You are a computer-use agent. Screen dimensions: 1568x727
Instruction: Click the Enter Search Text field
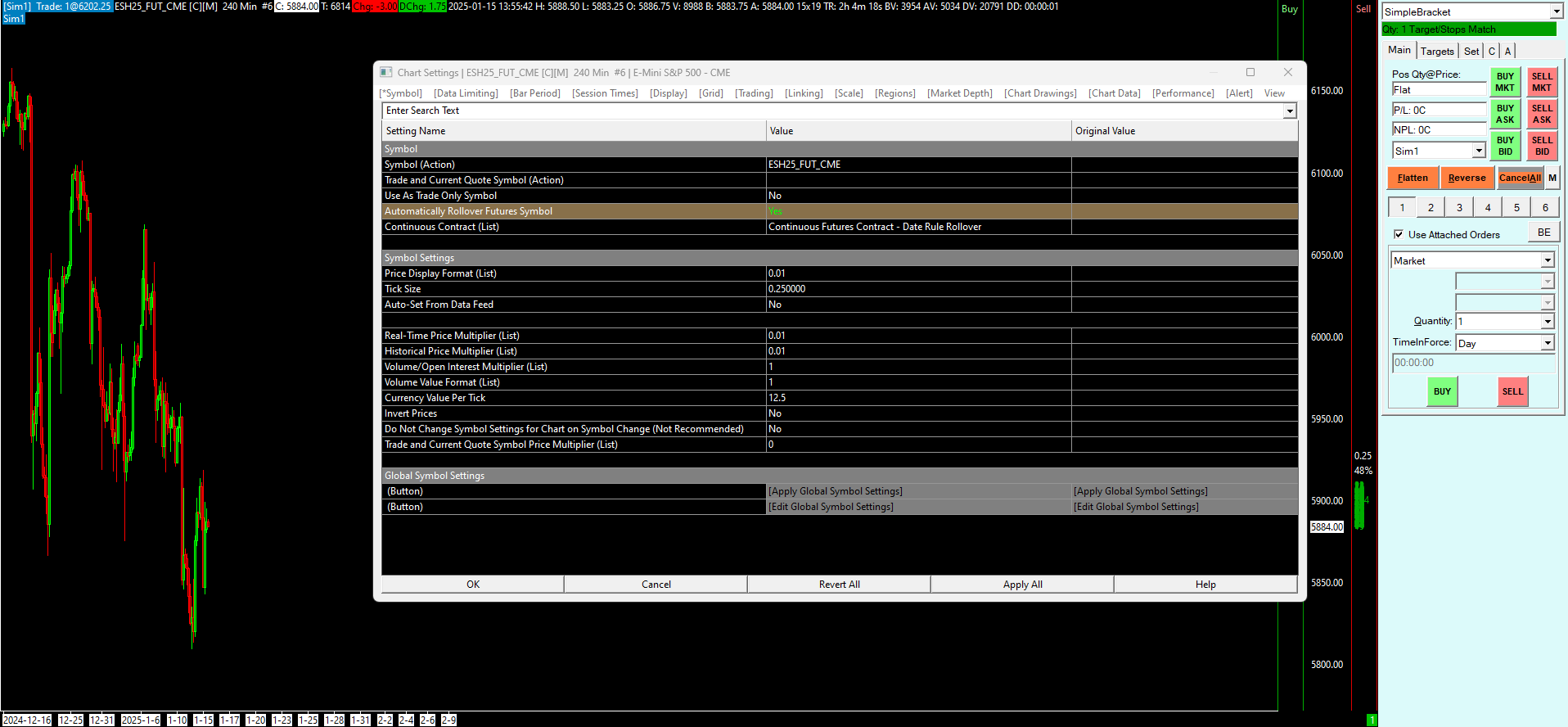click(x=833, y=111)
